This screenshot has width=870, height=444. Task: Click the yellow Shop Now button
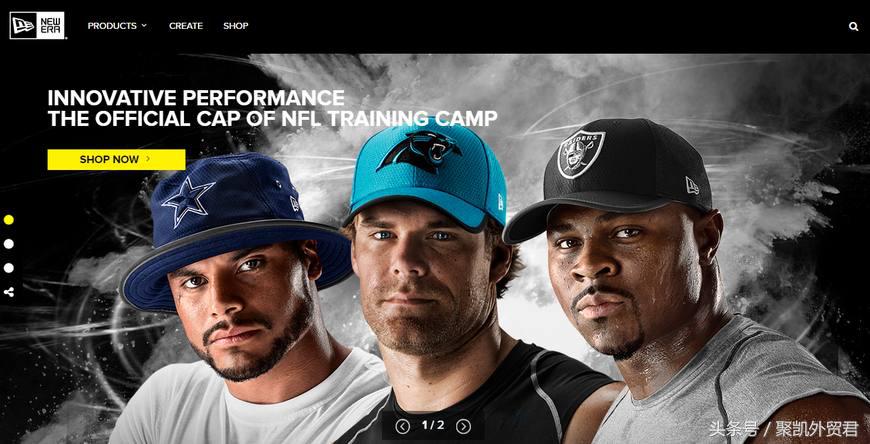point(117,159)
